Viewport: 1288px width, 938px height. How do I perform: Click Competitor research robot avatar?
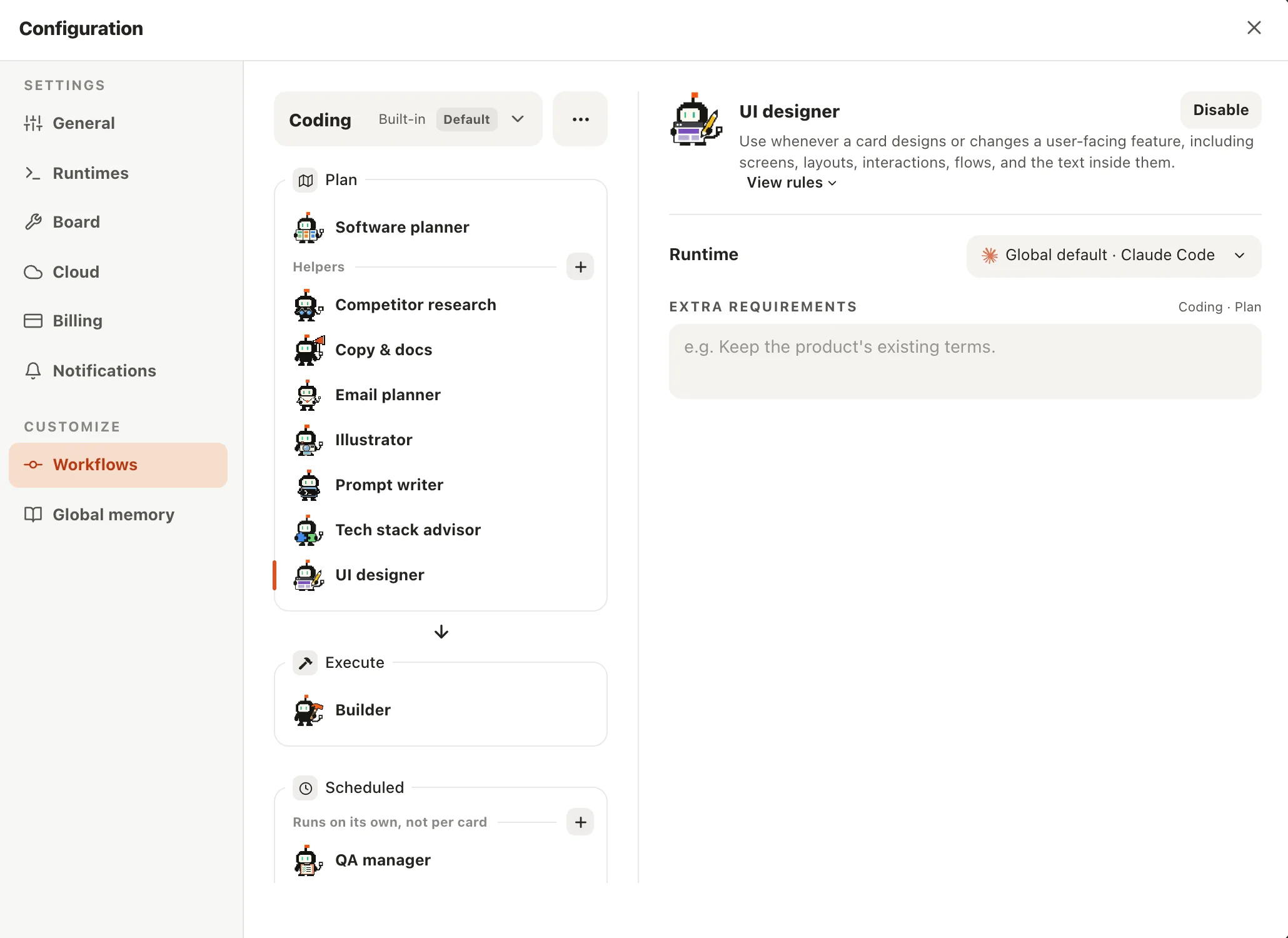tap(308, 305)
